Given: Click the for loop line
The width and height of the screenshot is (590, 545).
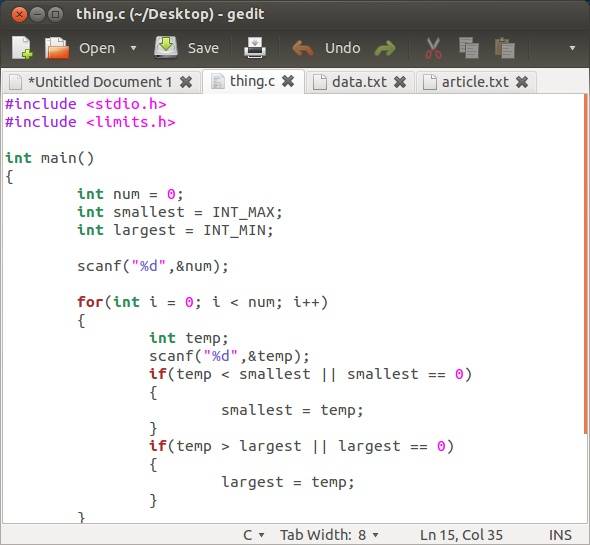Looking at the screenshot, I should [x=202, y=302].
